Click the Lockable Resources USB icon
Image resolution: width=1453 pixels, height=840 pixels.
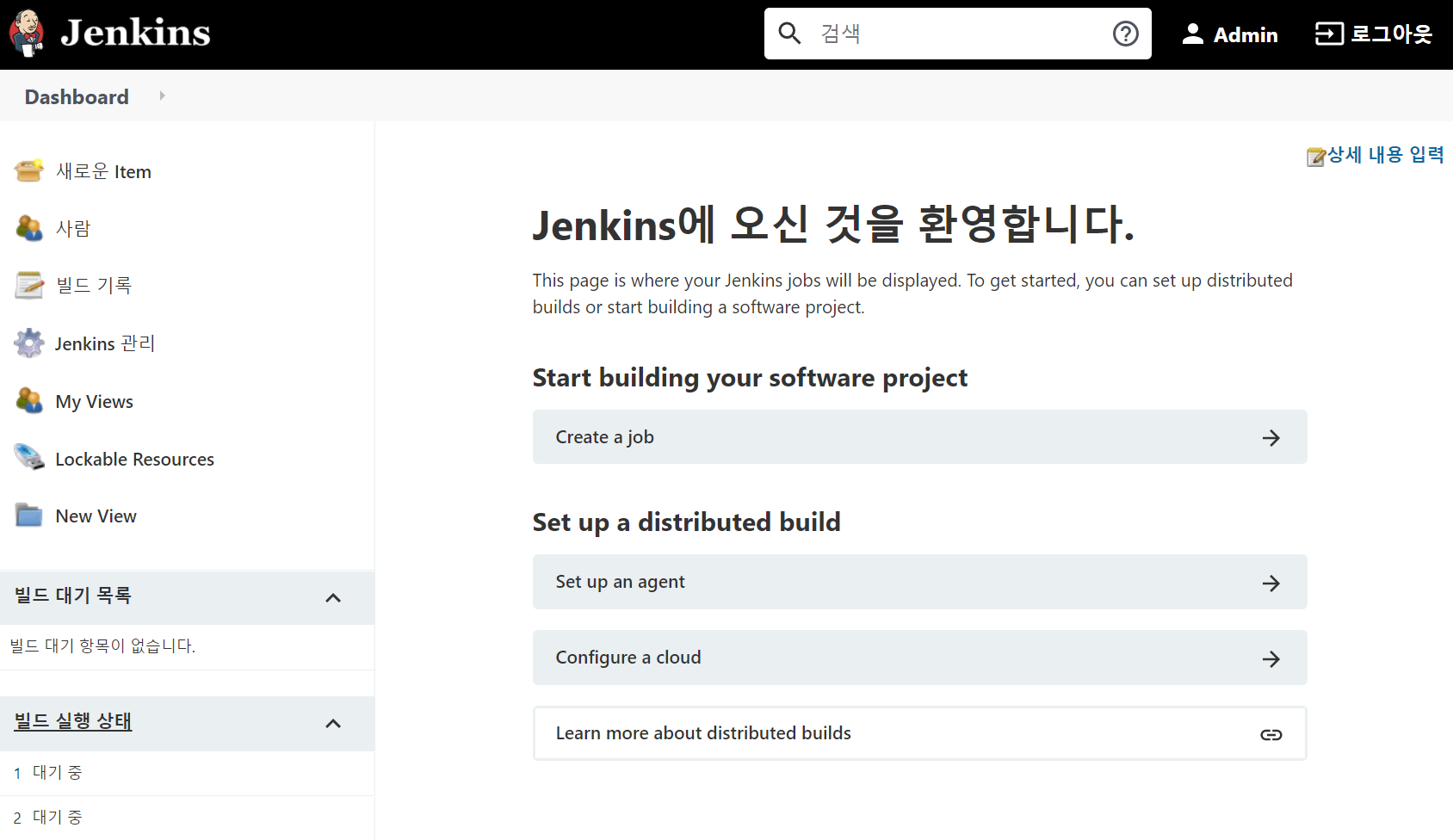pyautogui.click(x=28, y=458)
